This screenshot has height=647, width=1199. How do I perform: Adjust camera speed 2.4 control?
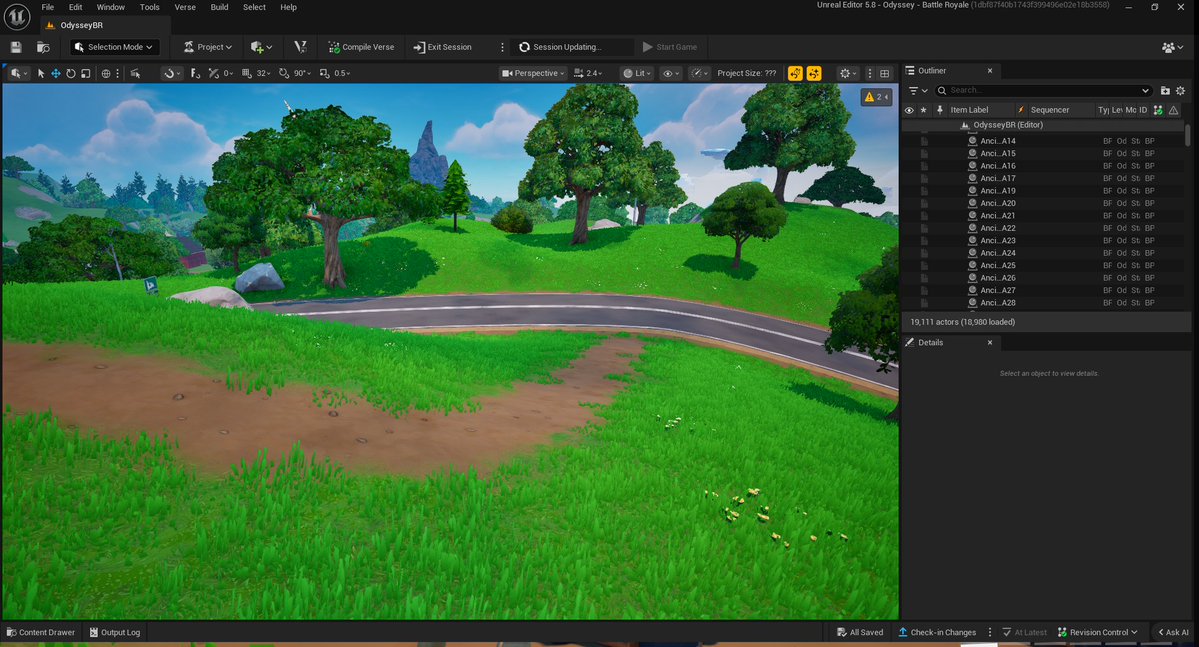point(588,73)
